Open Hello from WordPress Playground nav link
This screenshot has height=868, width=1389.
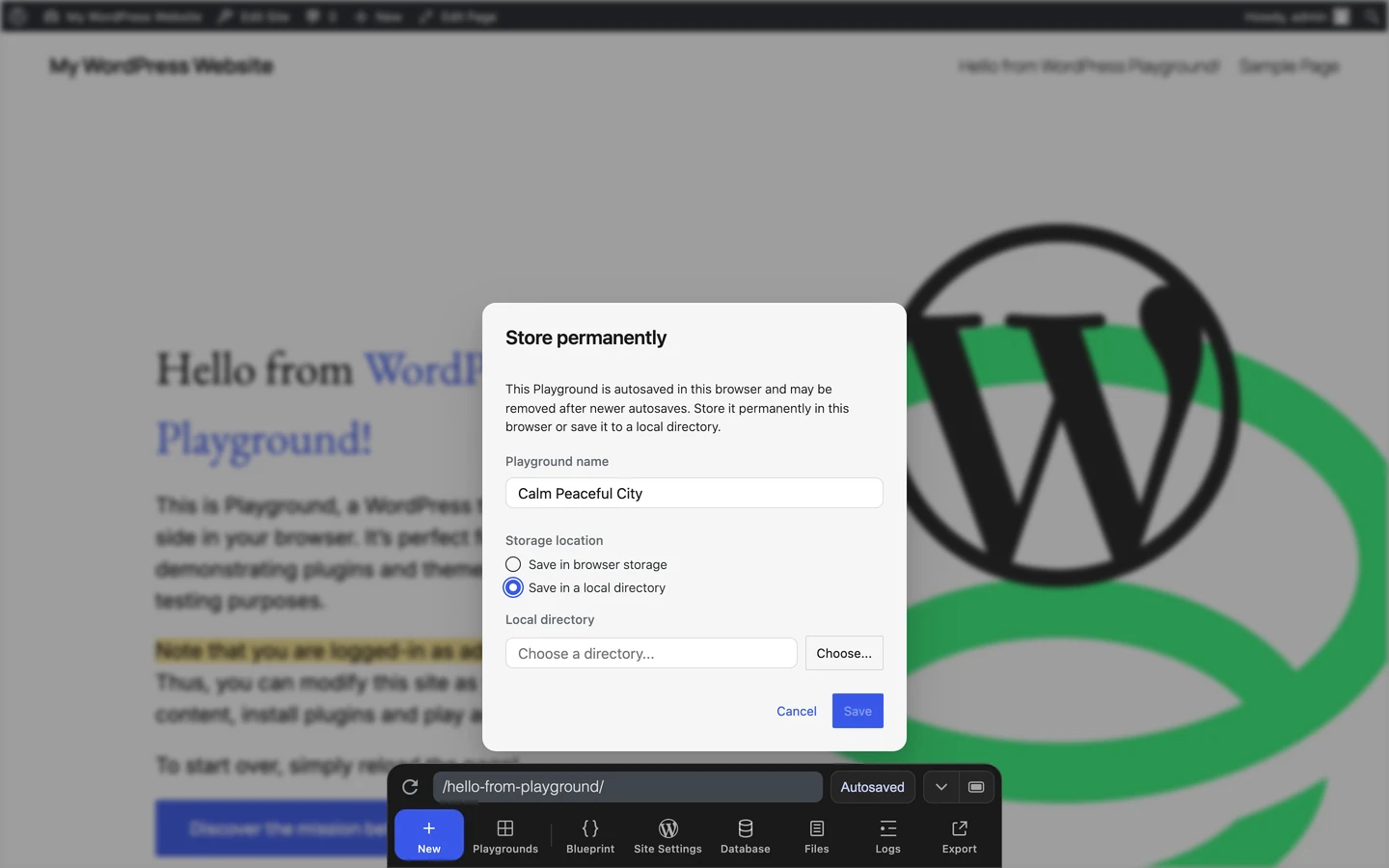point(1089,67)
